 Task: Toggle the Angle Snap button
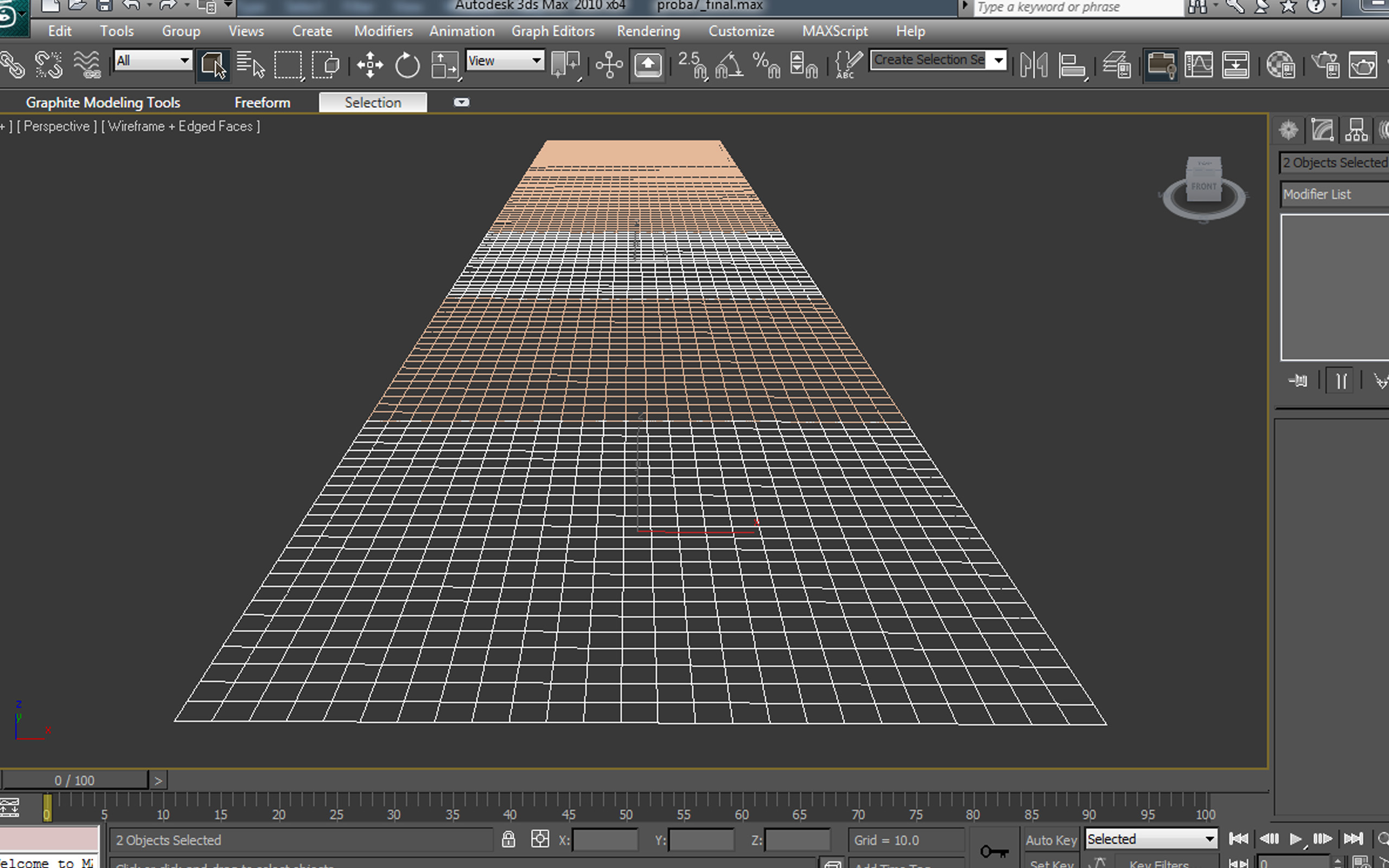(730, 65)
